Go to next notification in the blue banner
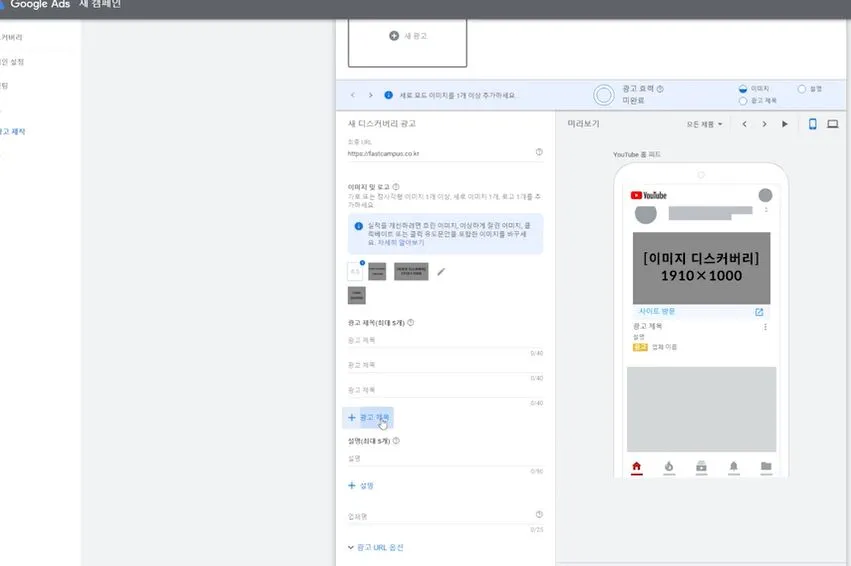851x566 pixels. point(371,95)
